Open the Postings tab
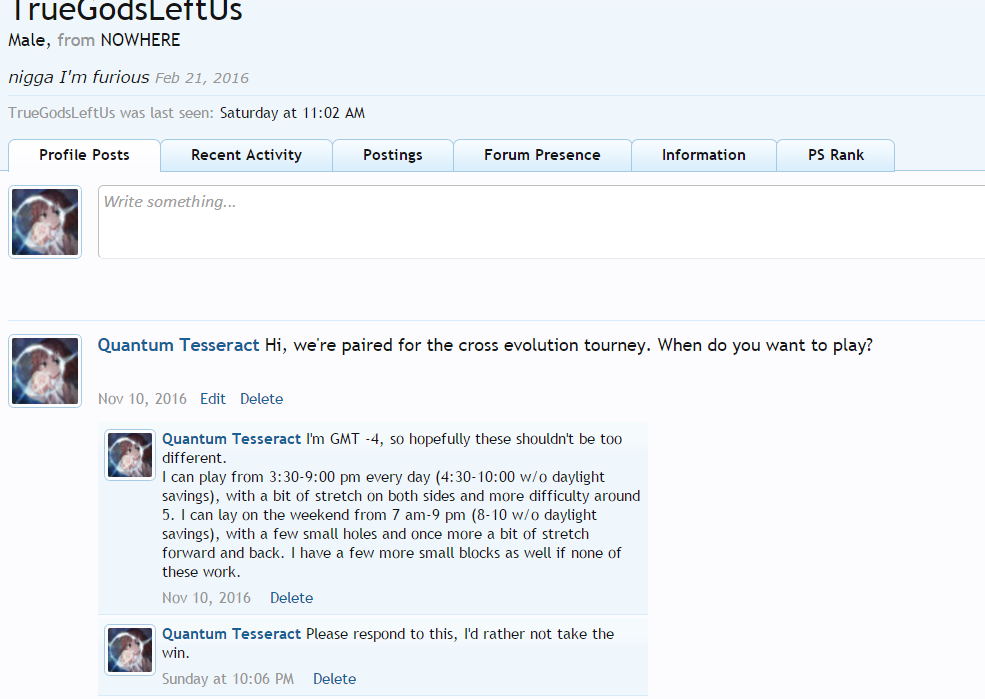Viewport: 985px width, 699px height. (393, 155)
